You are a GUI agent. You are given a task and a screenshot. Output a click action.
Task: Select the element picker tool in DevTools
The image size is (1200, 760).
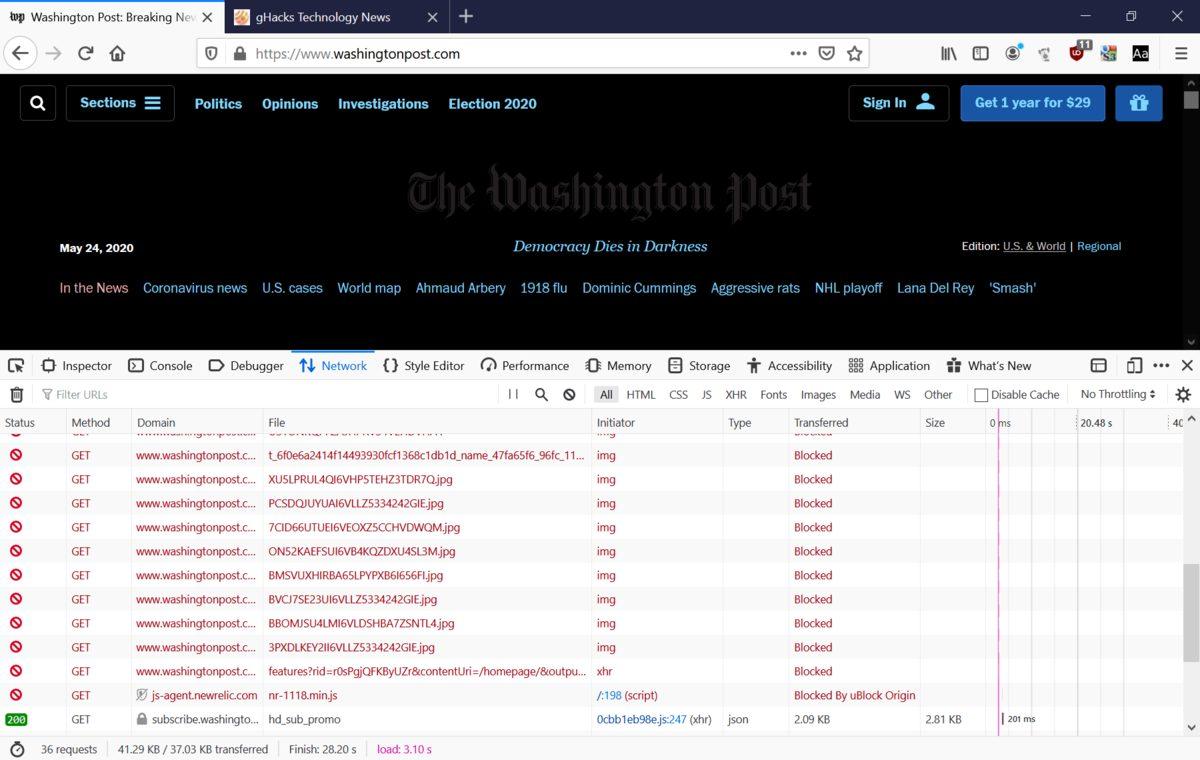pos(15,365)
